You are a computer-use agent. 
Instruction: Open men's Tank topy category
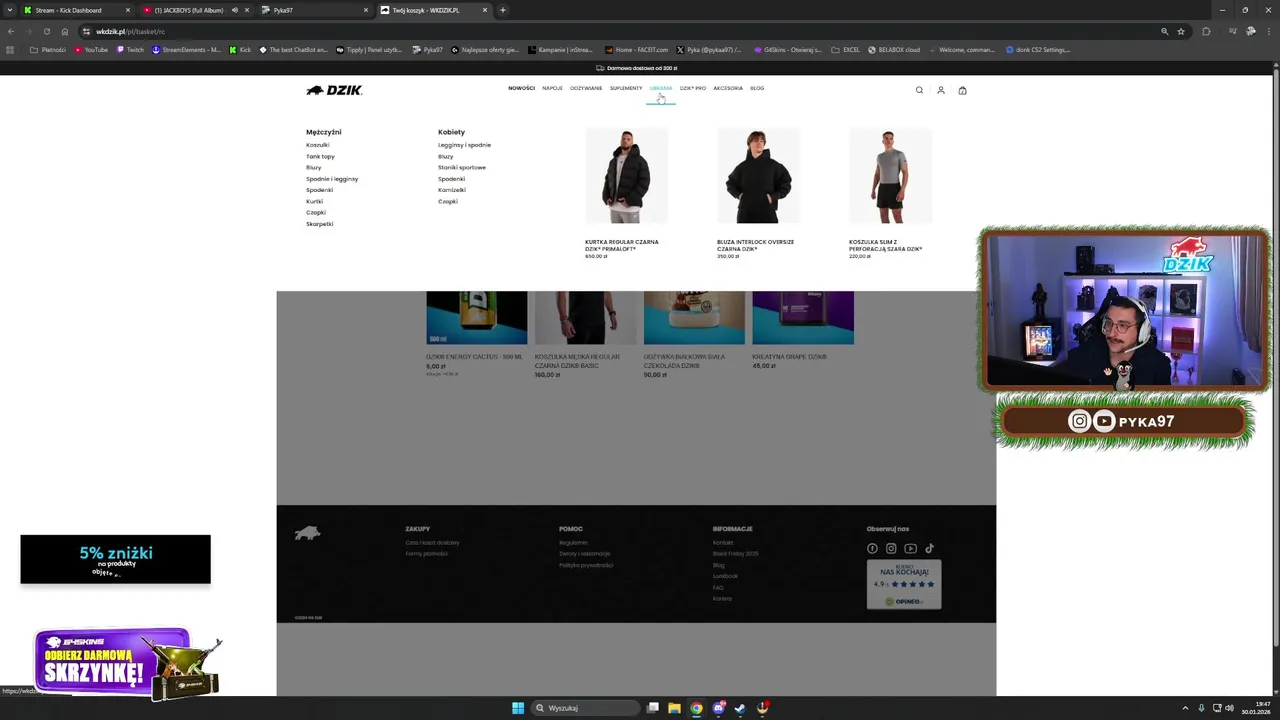320,156
